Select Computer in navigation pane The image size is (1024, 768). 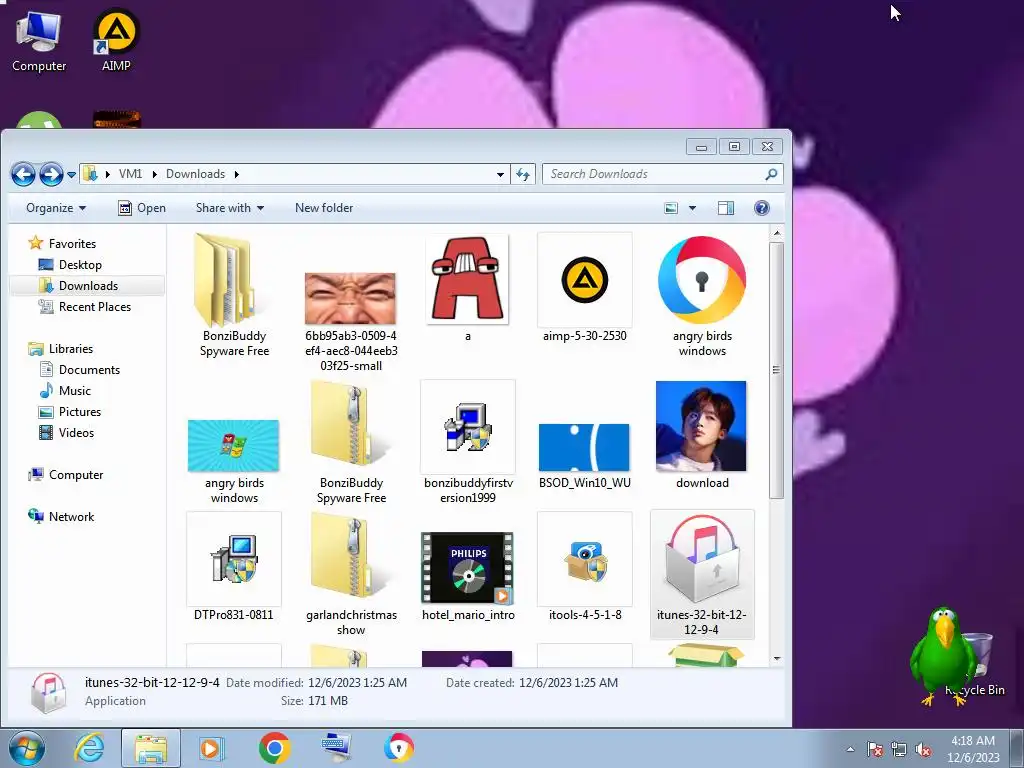click(65, 475)
